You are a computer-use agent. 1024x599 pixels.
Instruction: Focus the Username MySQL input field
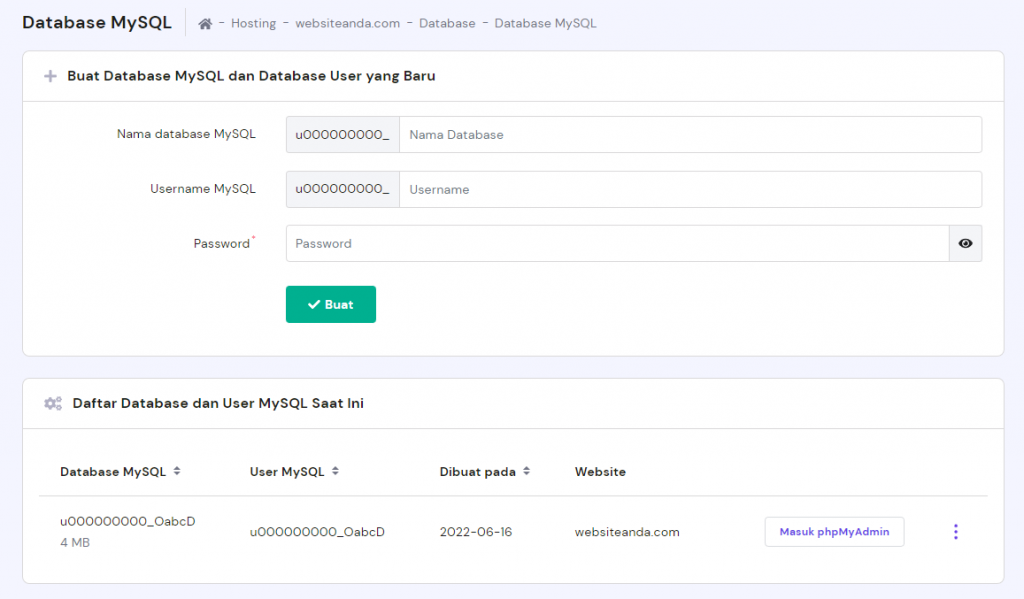[689, 189]
